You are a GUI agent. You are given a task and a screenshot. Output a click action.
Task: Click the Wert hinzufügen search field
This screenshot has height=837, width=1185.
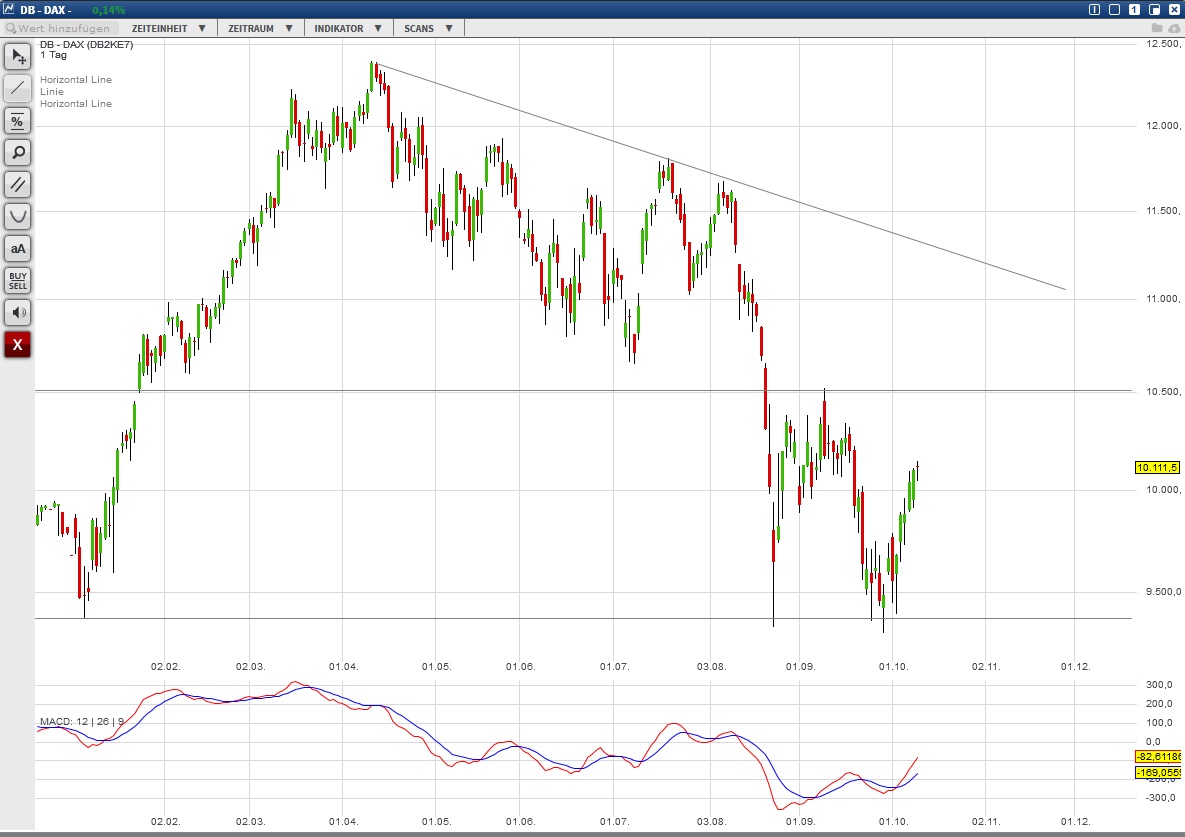tap(60, 28)
